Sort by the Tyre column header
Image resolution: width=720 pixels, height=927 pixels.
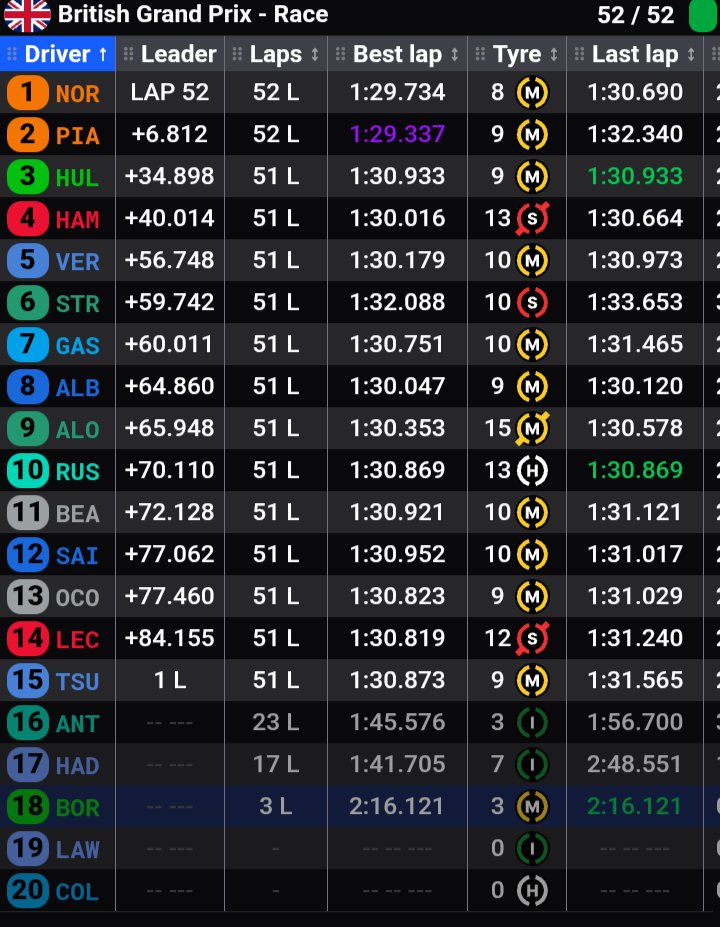click(x=517, y=54)
